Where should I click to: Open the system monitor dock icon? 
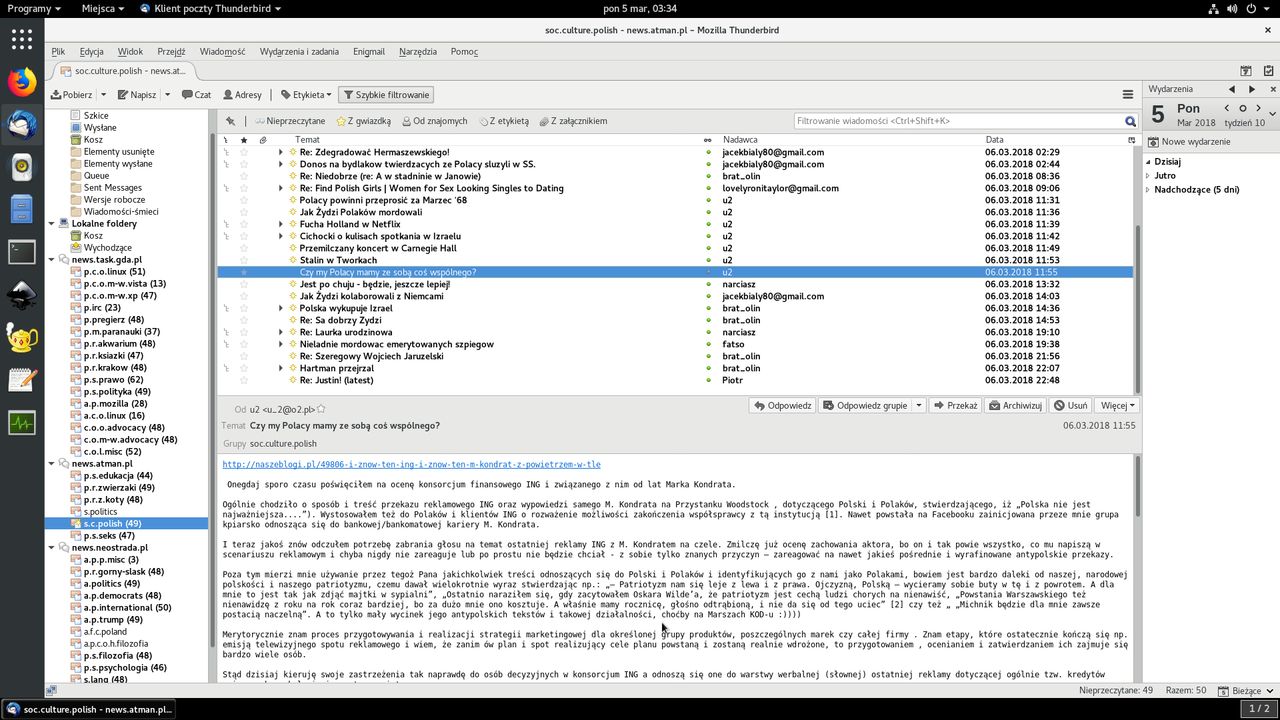(22, 423)
